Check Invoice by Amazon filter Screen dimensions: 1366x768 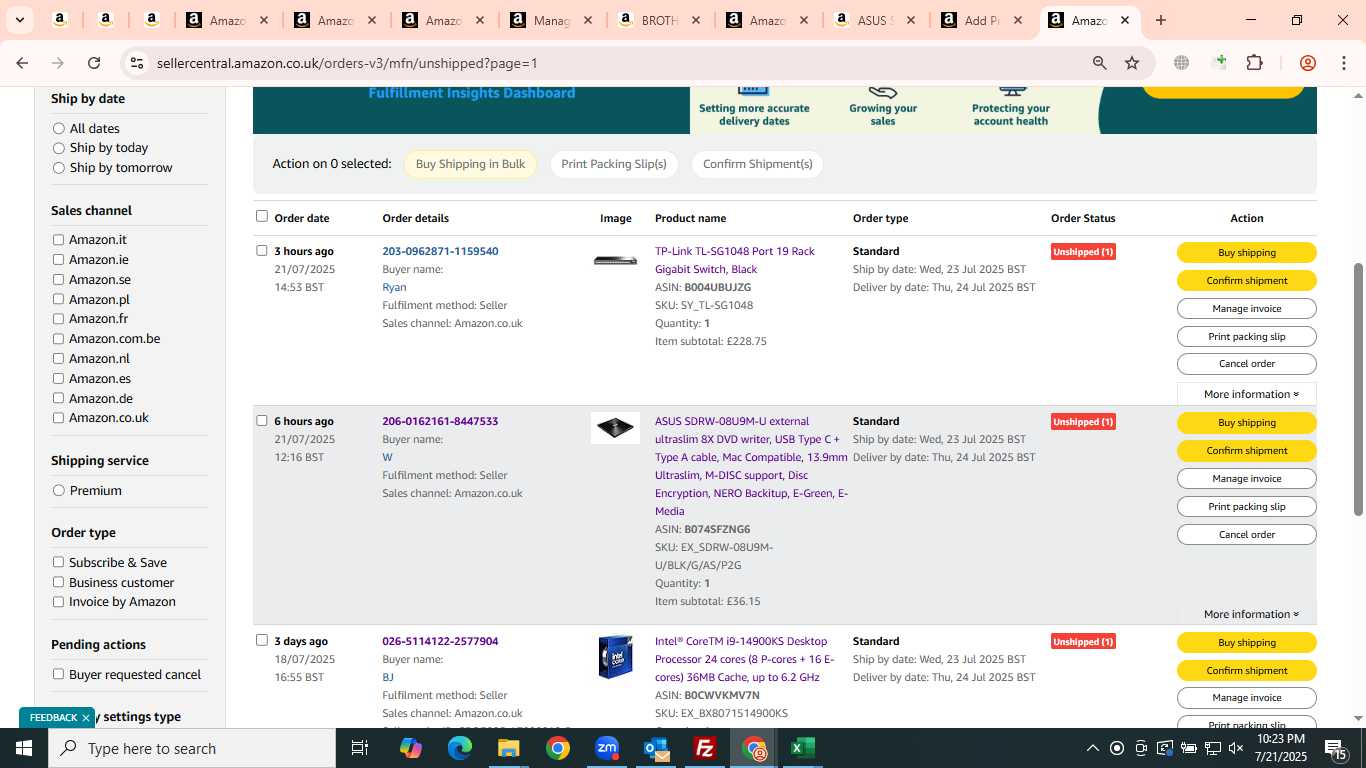(58, 602)
